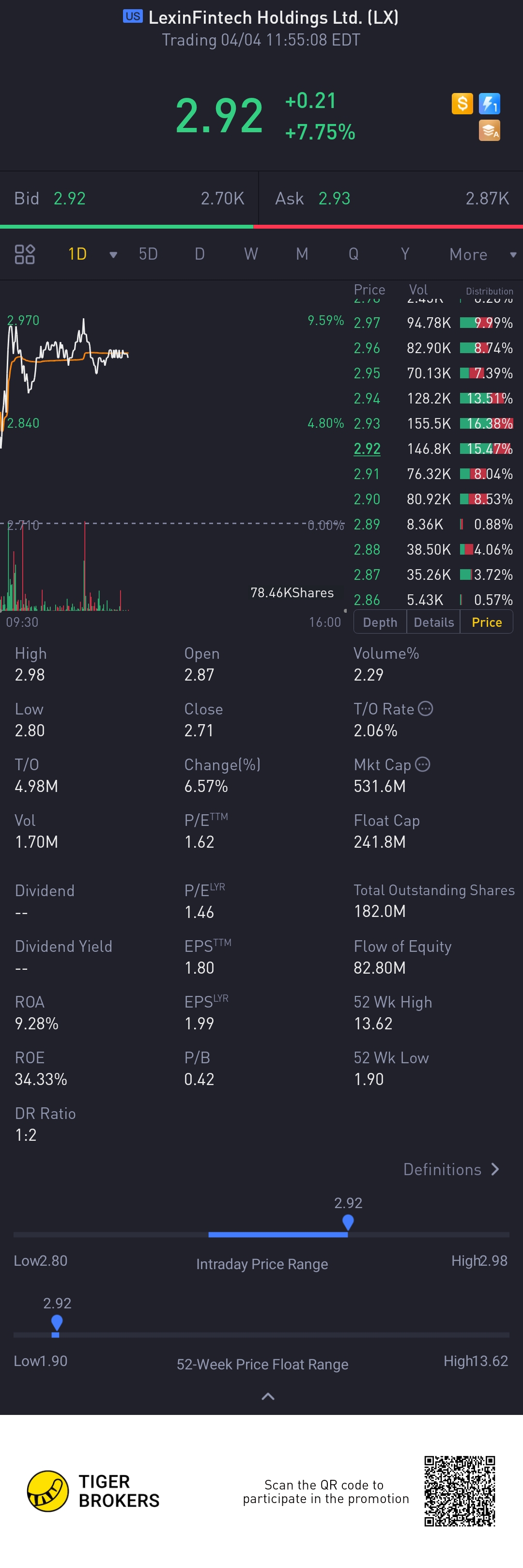Switch to the 5D chart tab
The height and width of the screenshot is (1568, 523).
click(149, 254)
